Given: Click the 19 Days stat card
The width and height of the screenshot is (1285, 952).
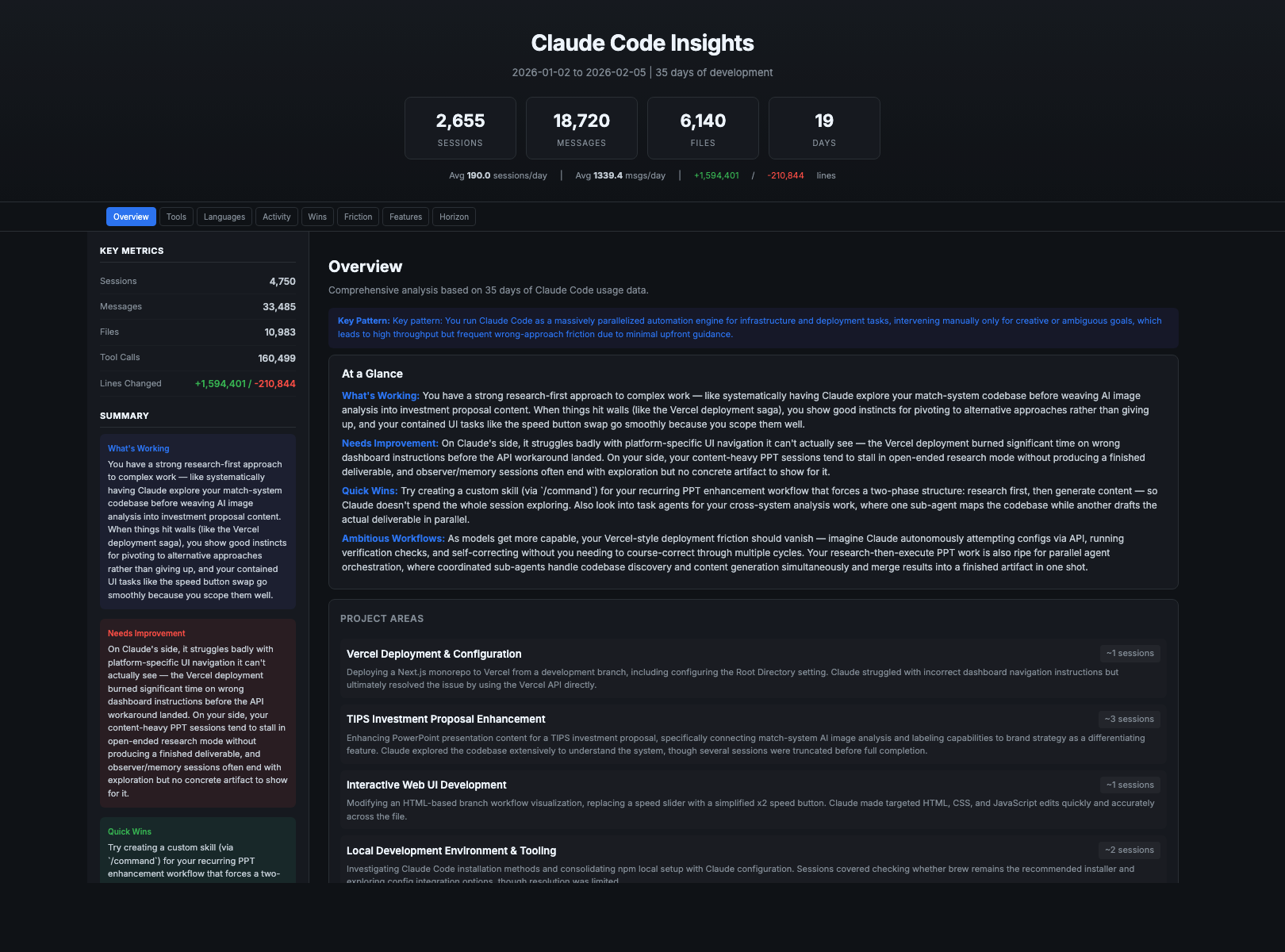Looking at the screenshot, I should (x=824, y=129).
